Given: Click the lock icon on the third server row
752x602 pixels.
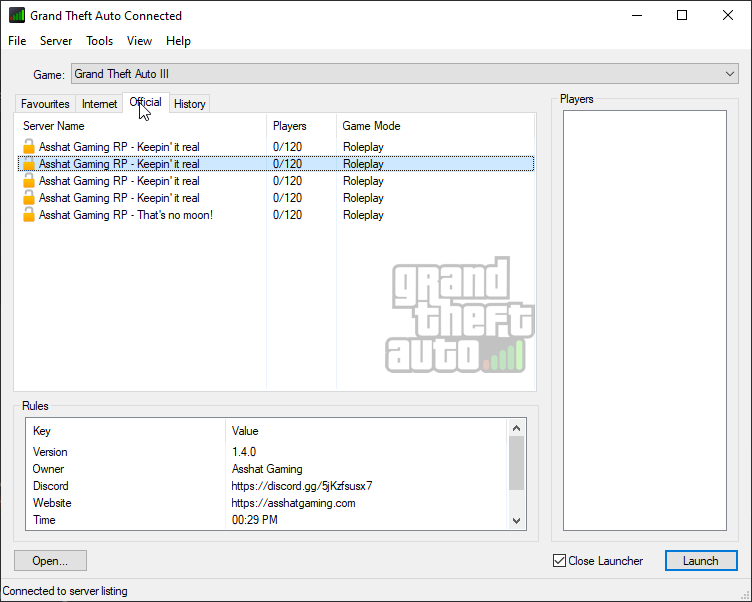Looking at the screenshot, I should tap(29, 181).
